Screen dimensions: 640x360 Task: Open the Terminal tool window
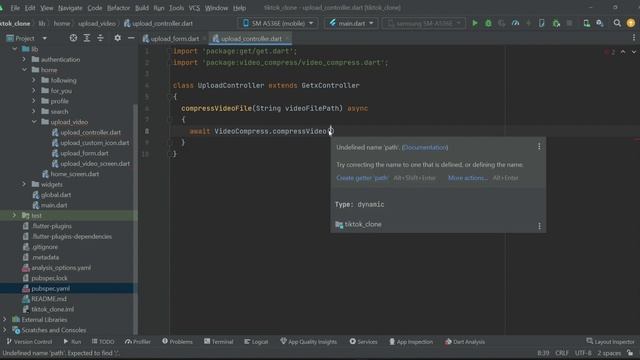coord(218,342)
